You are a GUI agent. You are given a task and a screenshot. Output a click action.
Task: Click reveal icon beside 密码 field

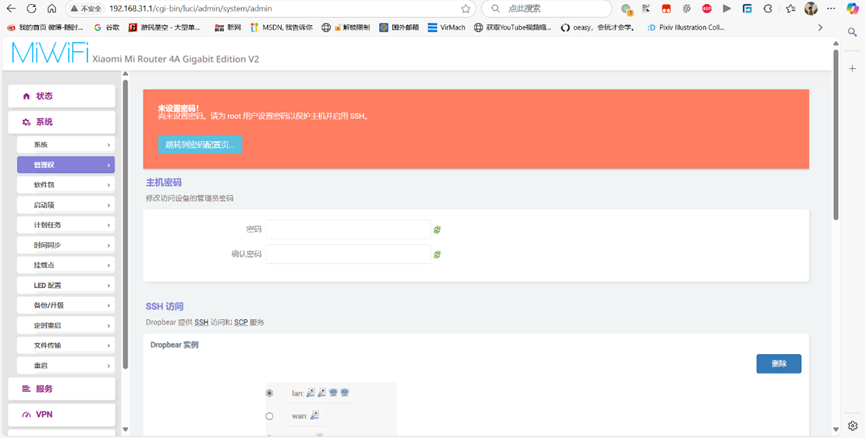(x=437, y=230)
